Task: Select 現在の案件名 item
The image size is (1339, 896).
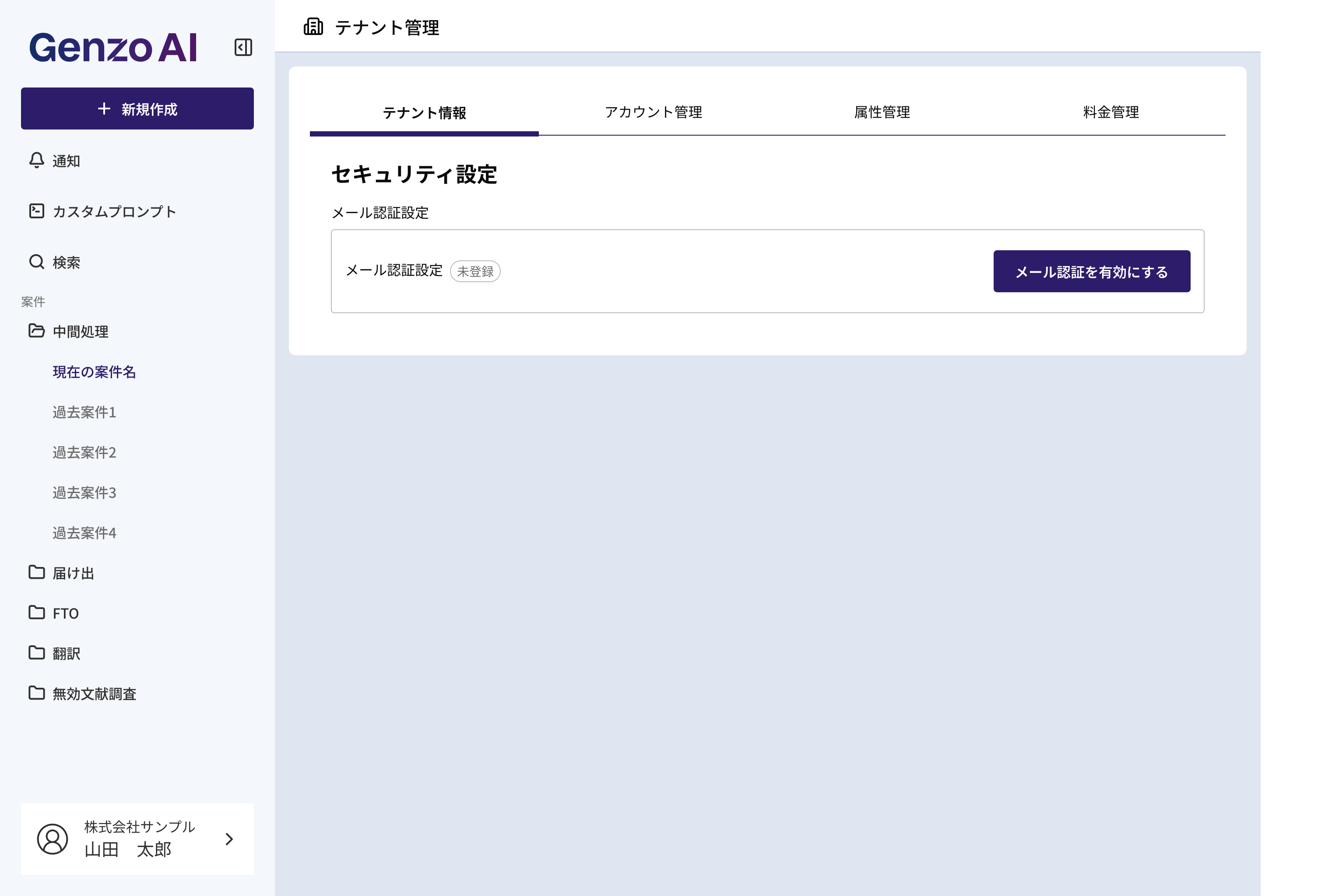Action: pos(95,372)
